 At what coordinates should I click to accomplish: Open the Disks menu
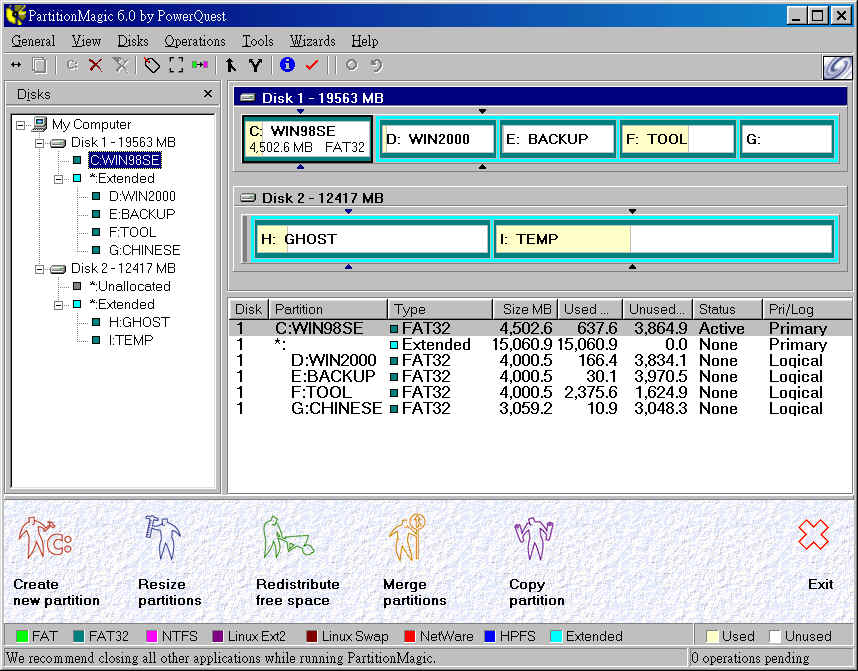132,41
